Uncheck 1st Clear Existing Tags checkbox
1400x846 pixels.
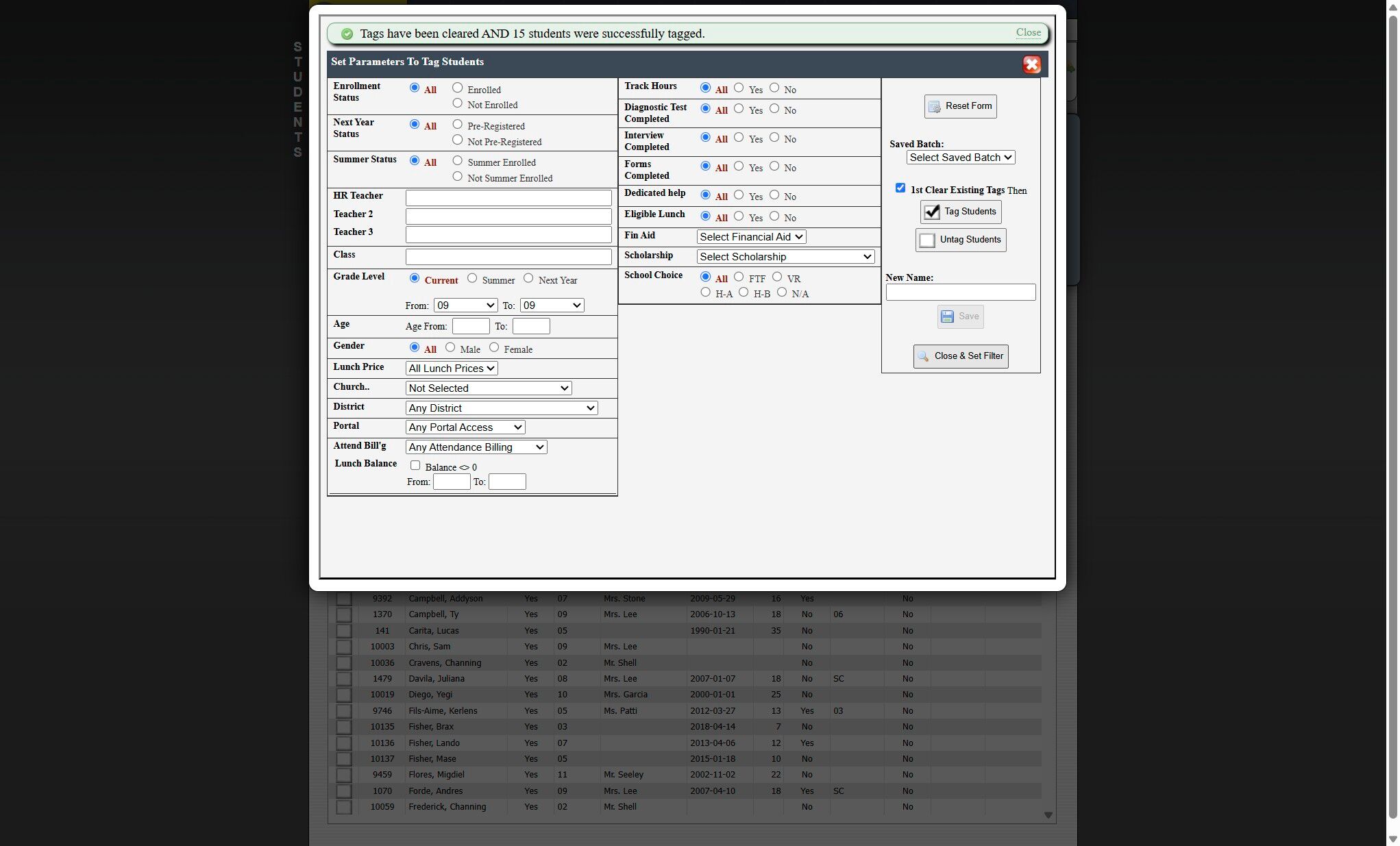[x=900, y=188]
